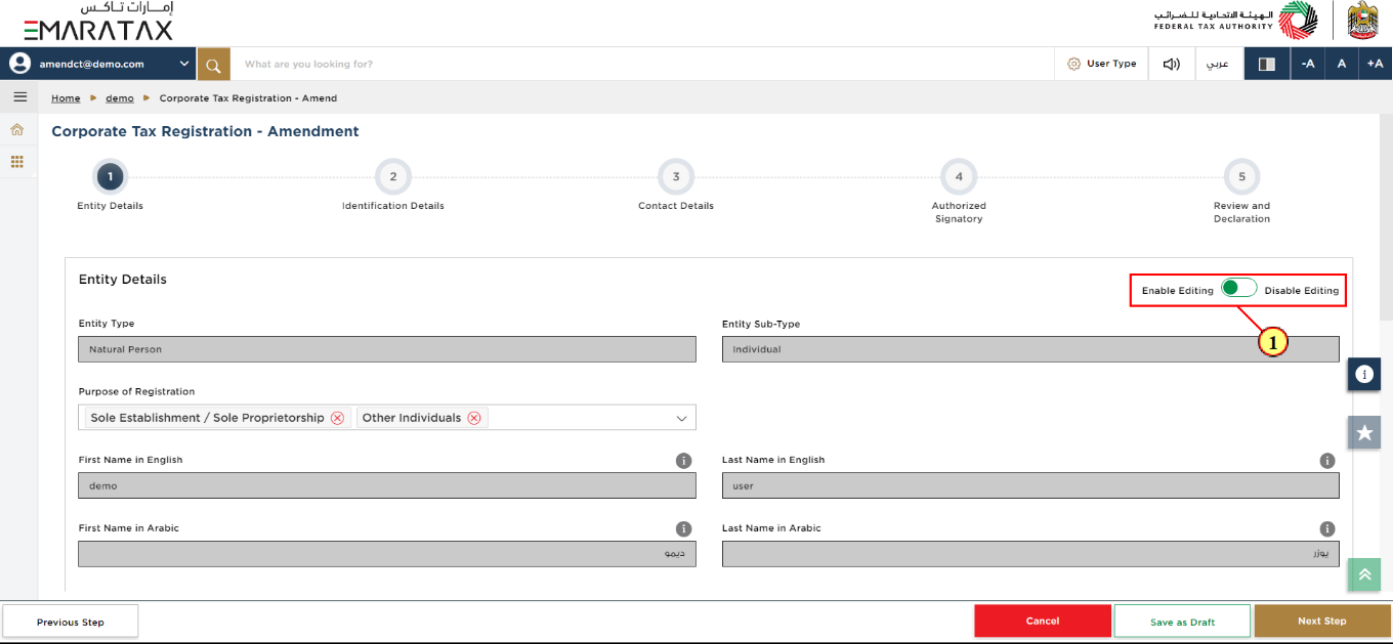Image resolution: width=1393 pixels, height=644 pixels.
Task: Click the Entity Type field
Action: 387,349
